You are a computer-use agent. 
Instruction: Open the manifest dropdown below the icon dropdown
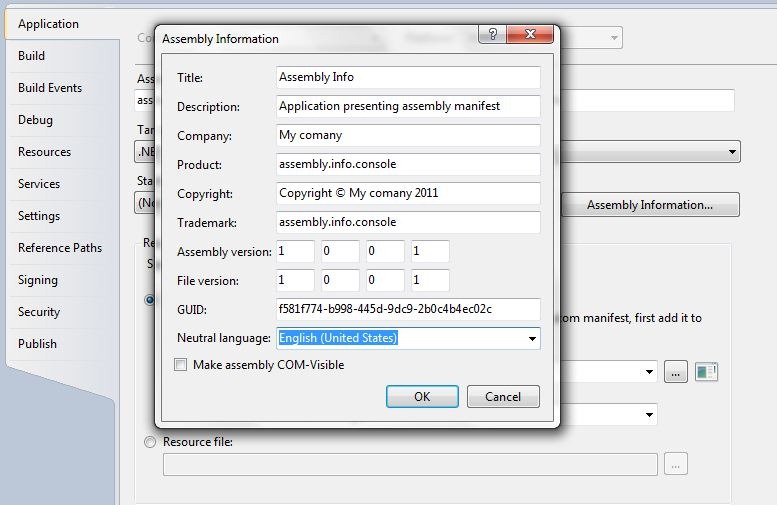point(650,415)
